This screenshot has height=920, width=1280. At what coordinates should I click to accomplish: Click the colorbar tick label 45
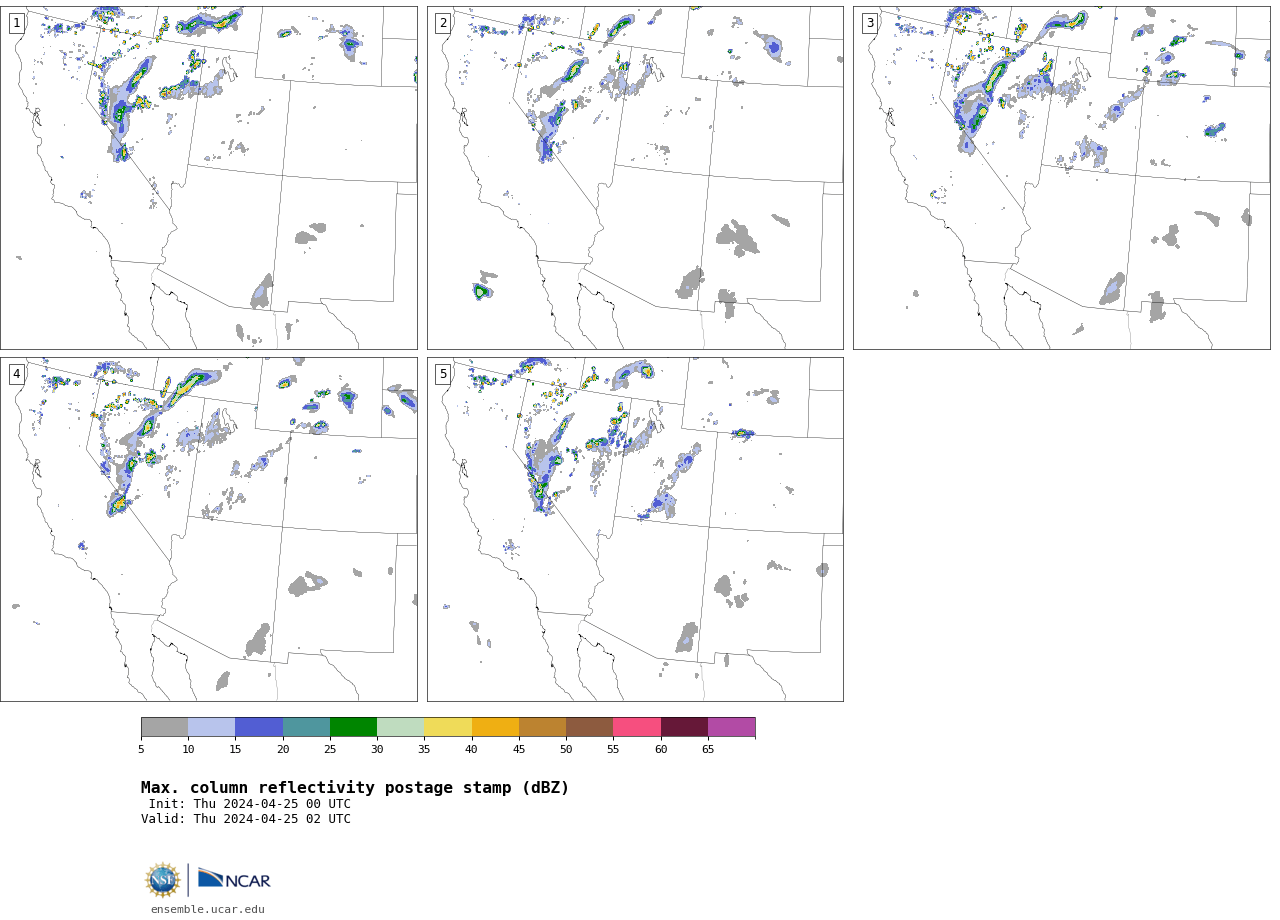pyautogui.click(x=519, y=749)
